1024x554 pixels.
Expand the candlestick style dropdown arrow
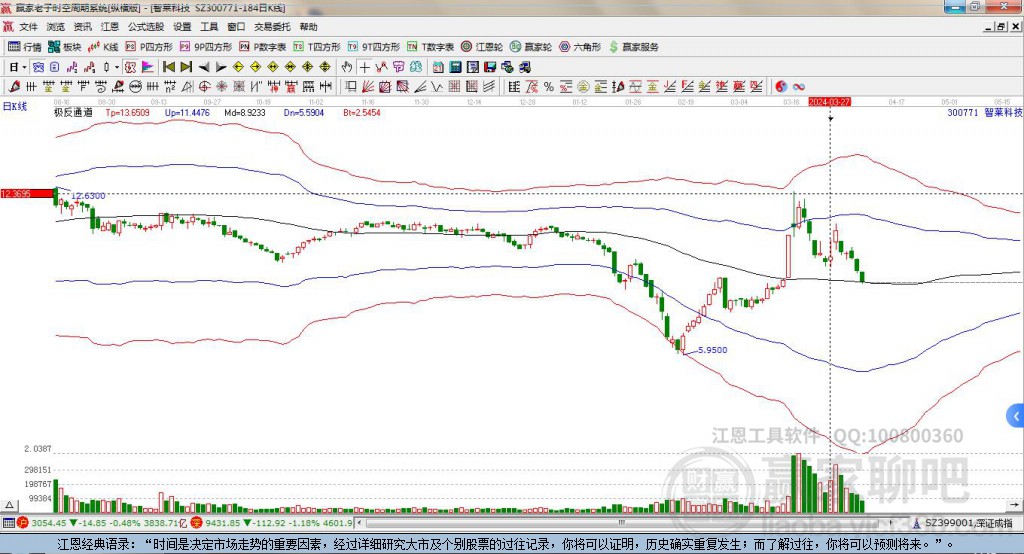[117, 67]
